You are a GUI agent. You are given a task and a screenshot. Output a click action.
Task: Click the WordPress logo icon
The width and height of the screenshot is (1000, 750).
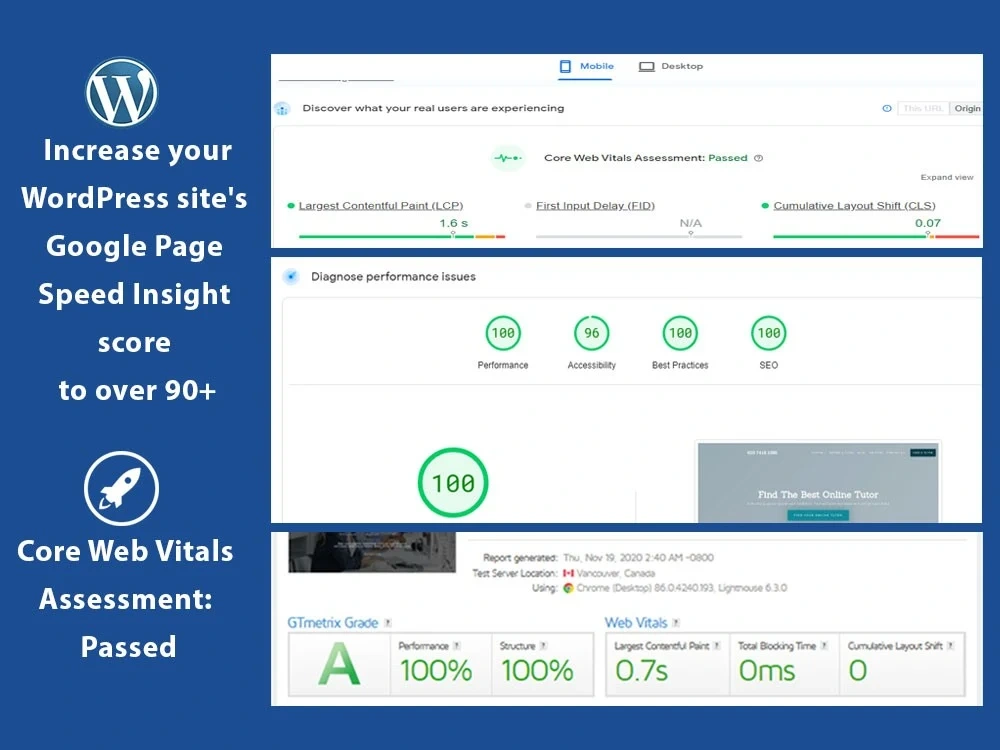pos(121,92)
